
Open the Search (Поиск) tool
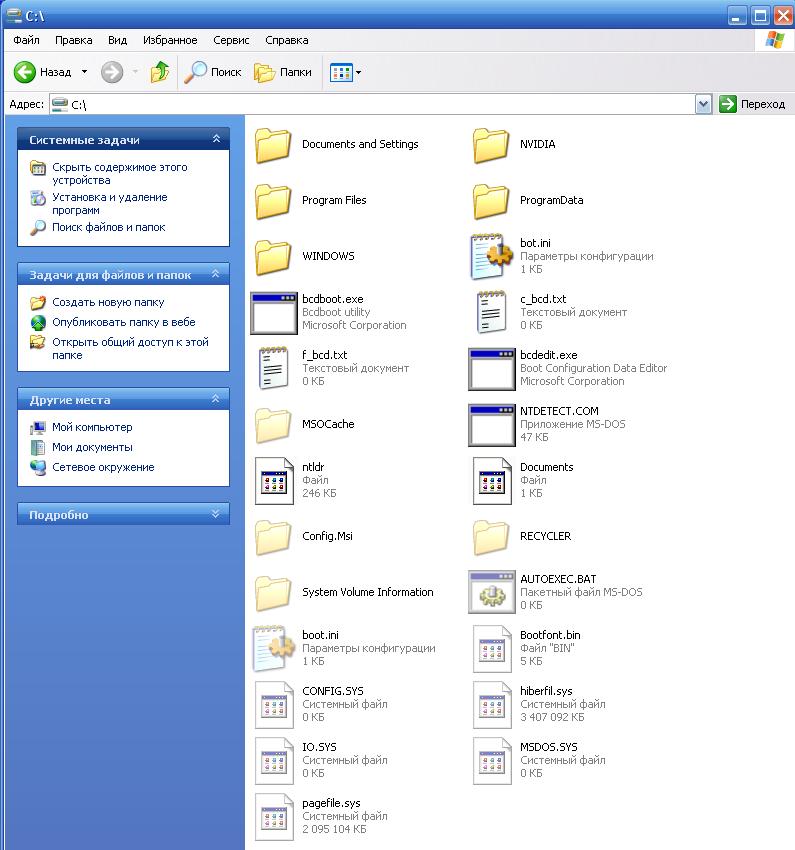212,72
